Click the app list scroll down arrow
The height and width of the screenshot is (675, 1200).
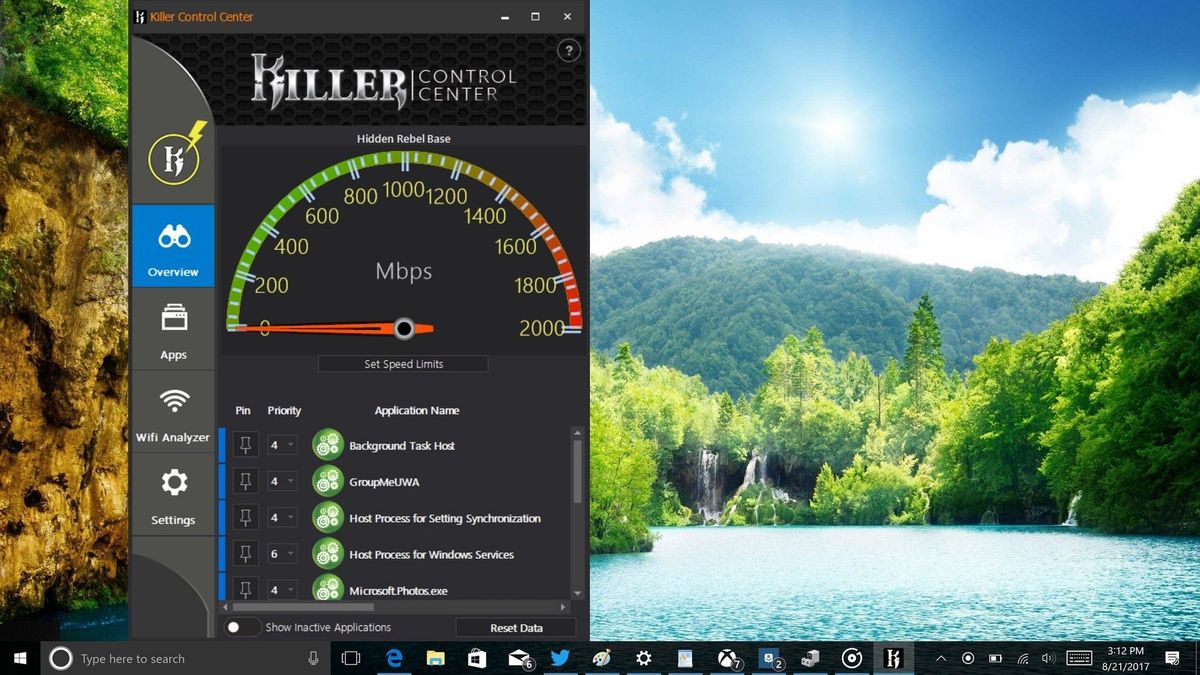577,593
